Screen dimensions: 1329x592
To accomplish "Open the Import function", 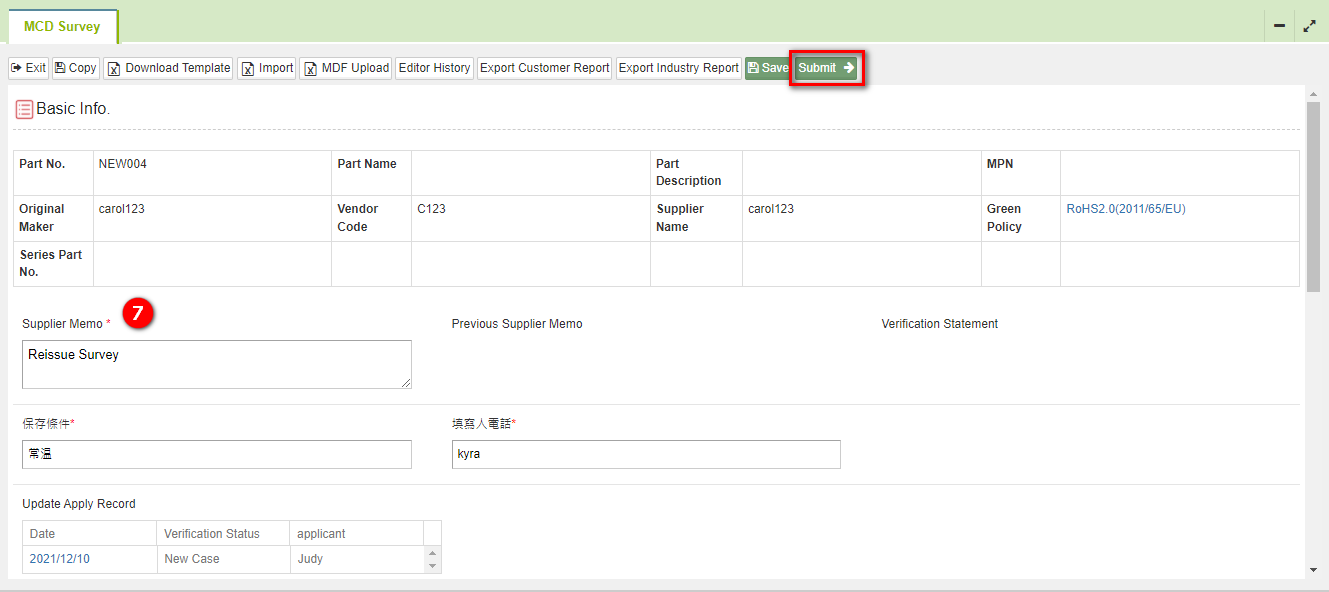I will tap(267, 68).
